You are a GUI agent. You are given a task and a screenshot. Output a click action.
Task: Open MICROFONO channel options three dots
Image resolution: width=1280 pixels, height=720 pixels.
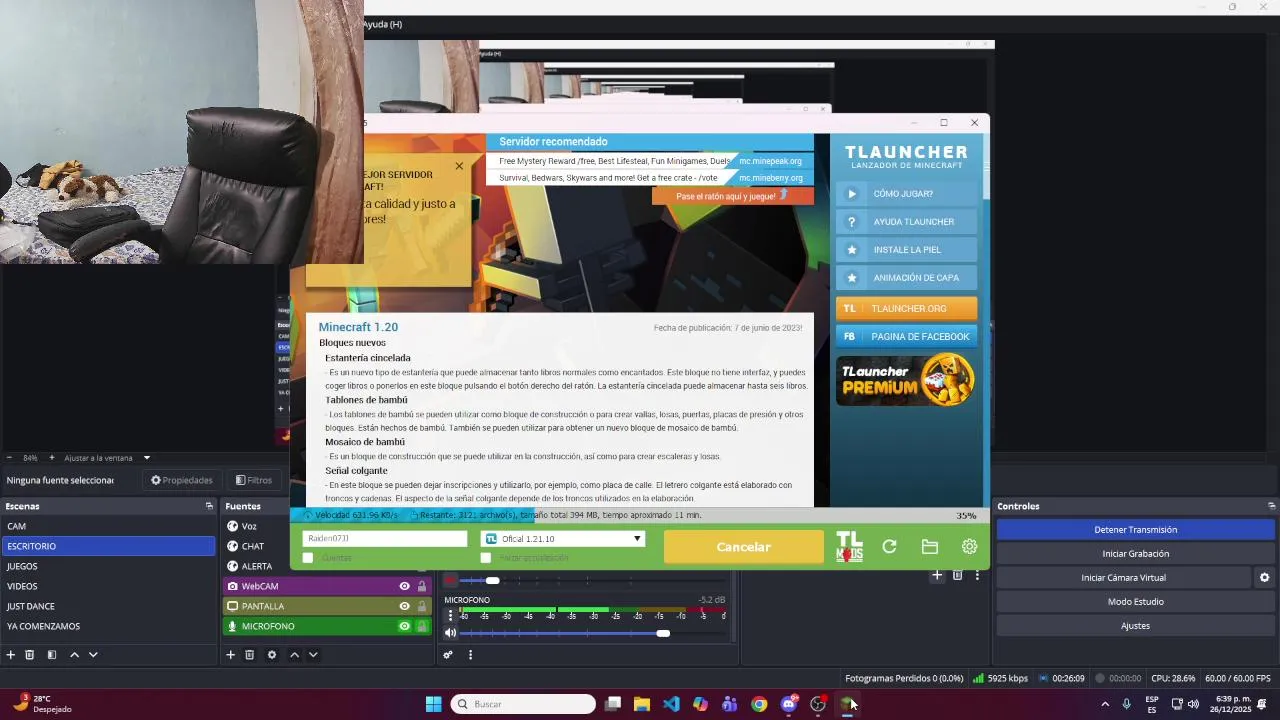click(450, 615)
